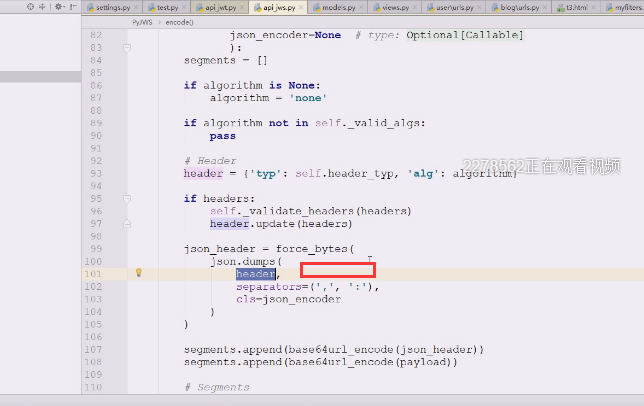644x406 pixels.
Task: Close the user\urls.py tab
Action: click(x=479, y=7)
